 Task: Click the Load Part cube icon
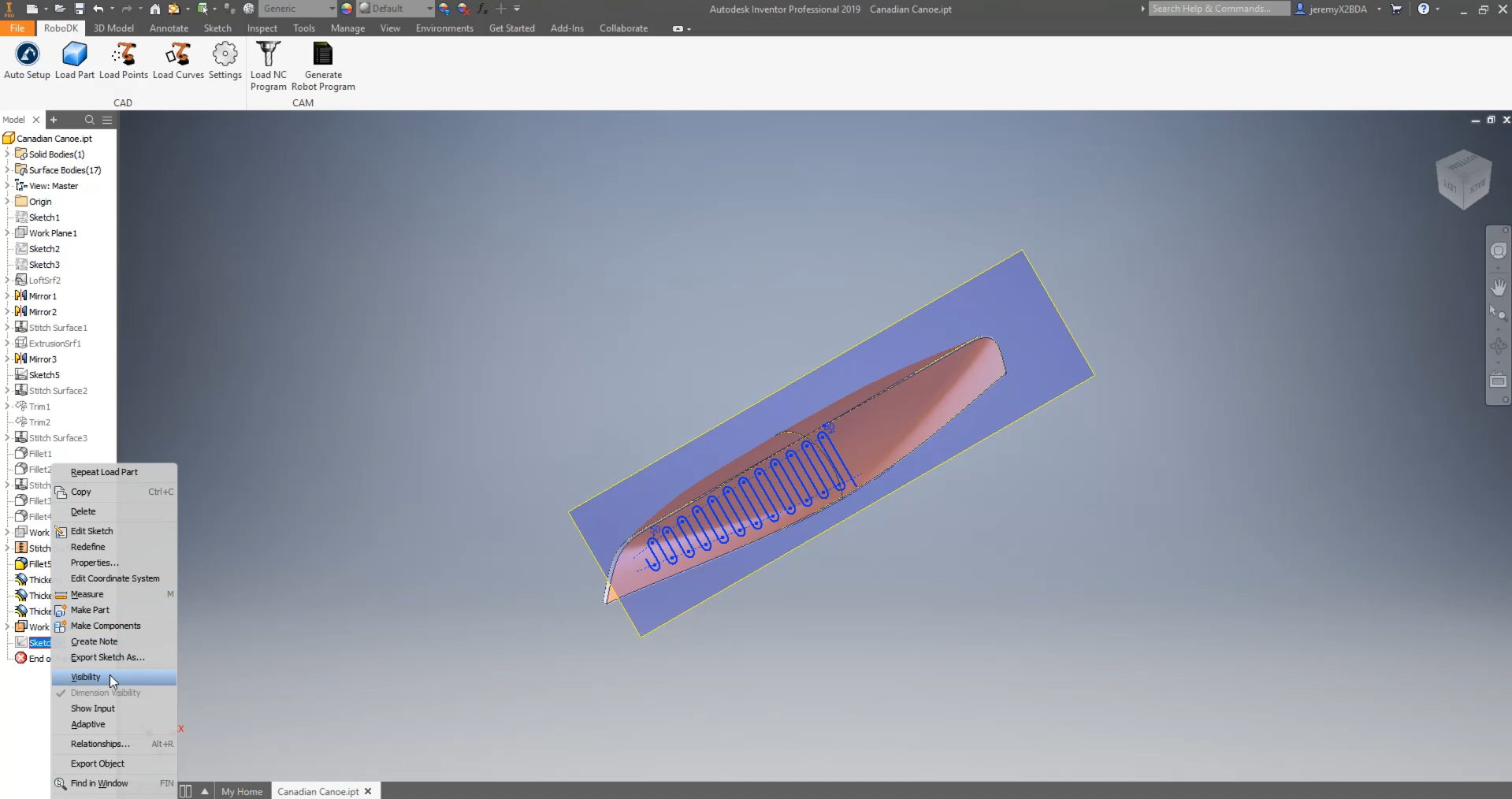click(75, 54)
